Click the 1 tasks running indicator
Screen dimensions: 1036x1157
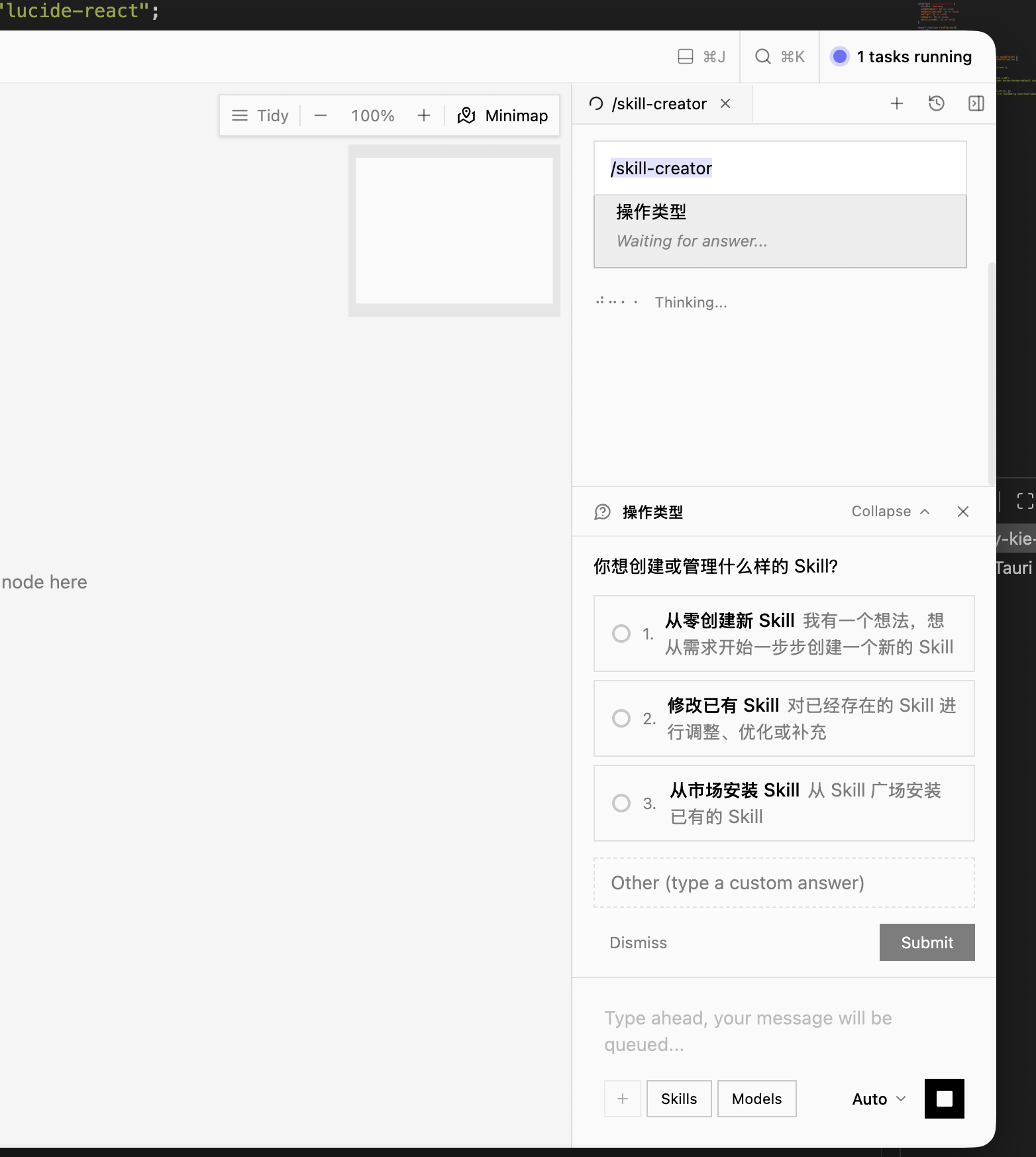(902, 57)
